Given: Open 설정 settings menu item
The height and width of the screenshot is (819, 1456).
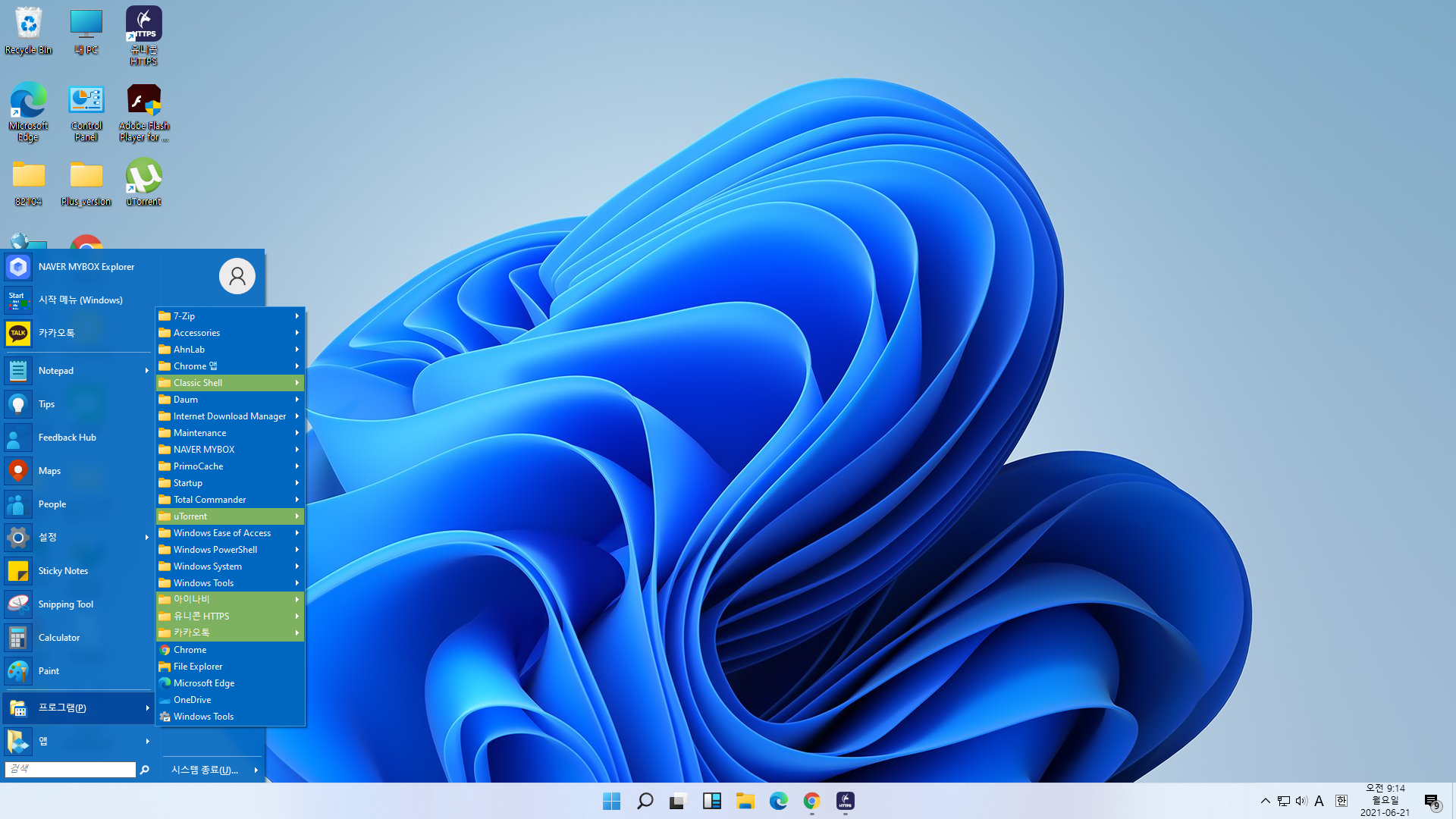Looking at the screenshot, I should (78, 538).
